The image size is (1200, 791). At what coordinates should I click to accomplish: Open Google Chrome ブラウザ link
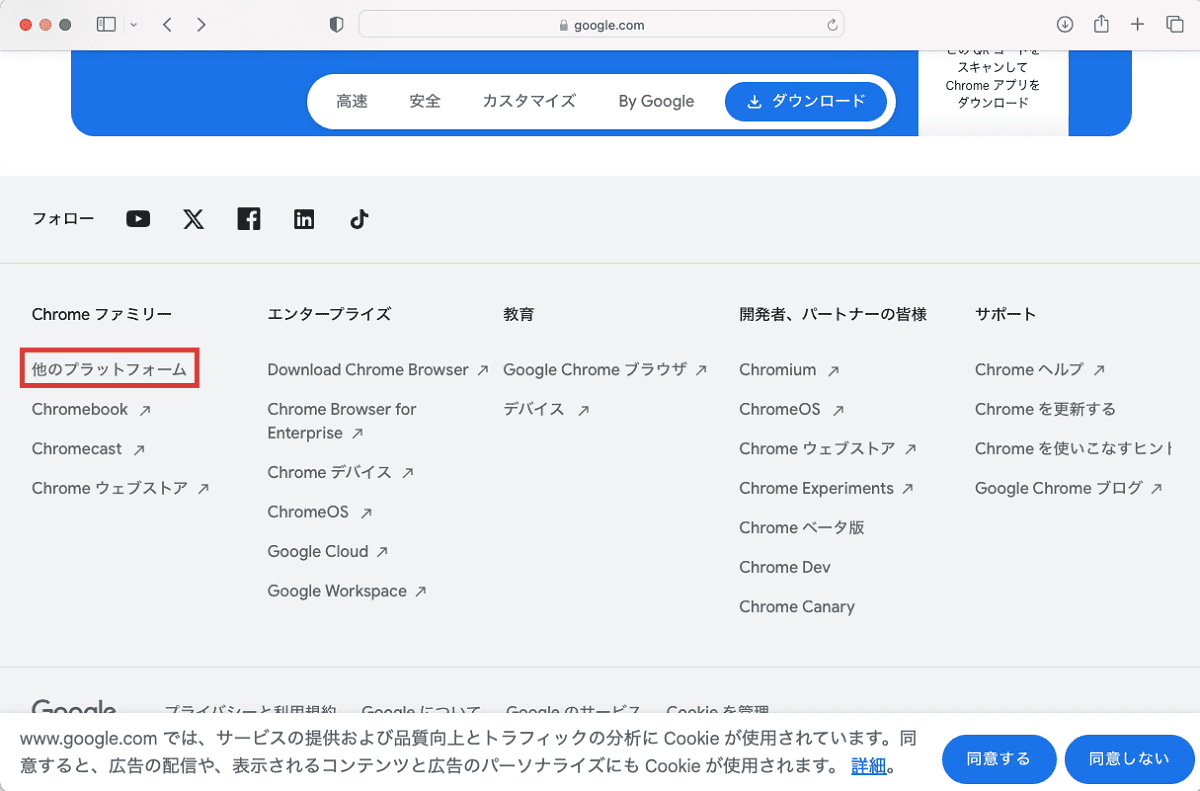605,369
